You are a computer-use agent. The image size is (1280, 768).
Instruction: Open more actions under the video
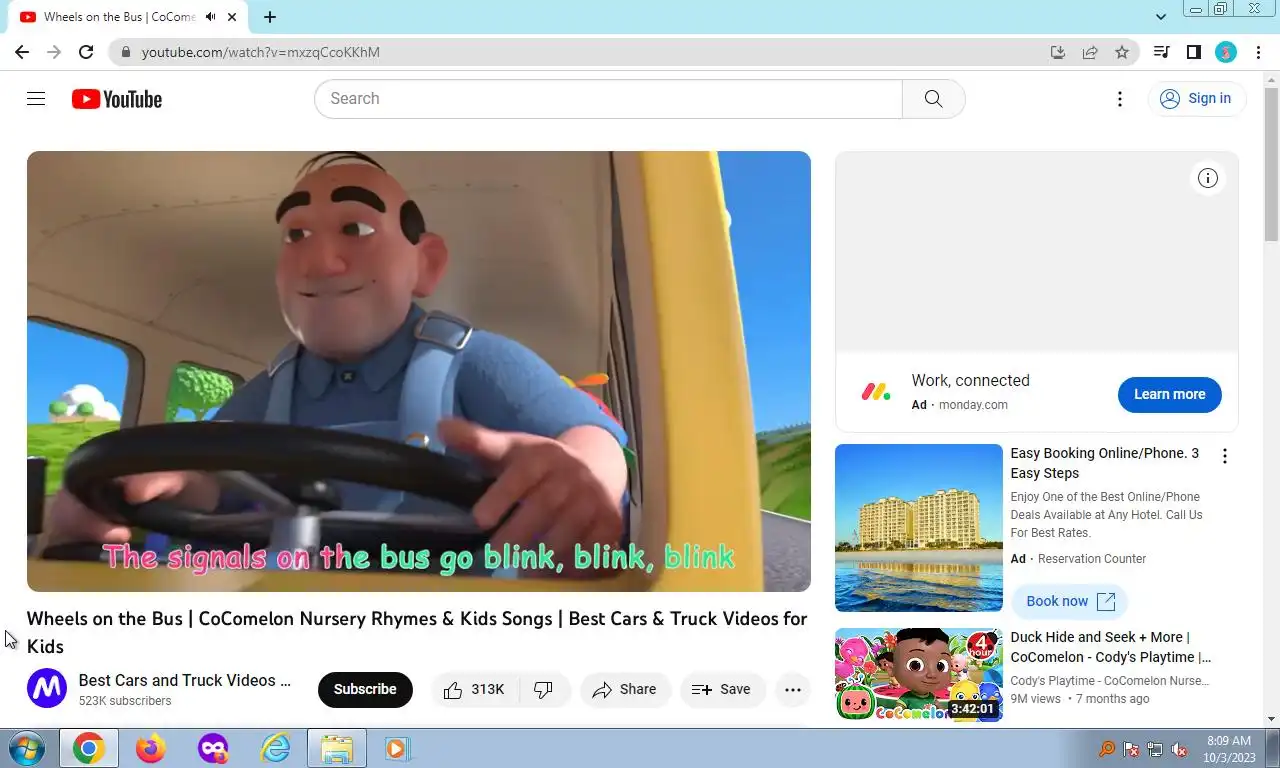(793, 689)
